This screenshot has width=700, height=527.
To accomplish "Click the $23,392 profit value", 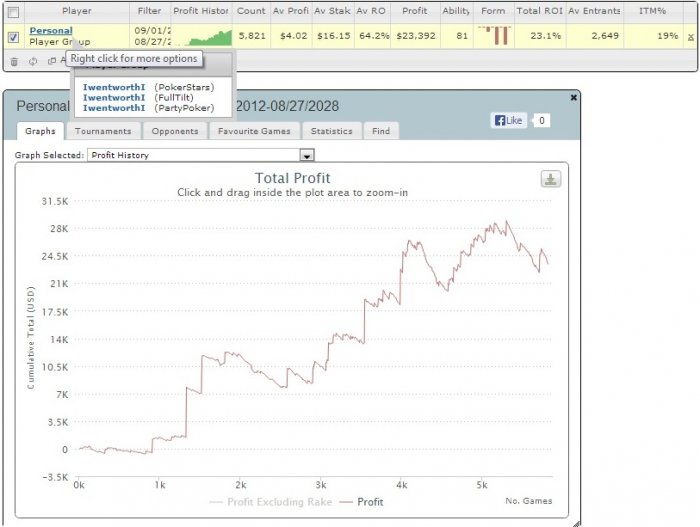I will point(416,36).
